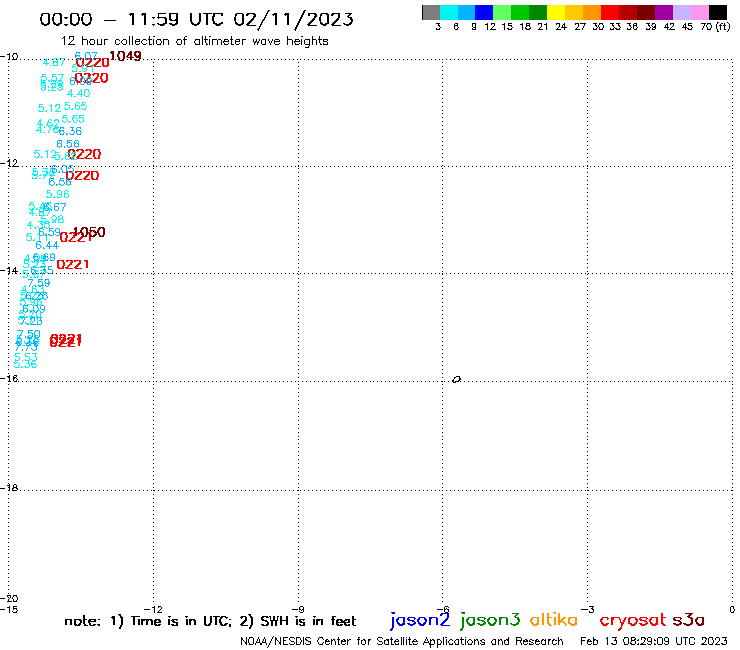
Task: Click the dark red '1050' time marker
Action: 89,232
